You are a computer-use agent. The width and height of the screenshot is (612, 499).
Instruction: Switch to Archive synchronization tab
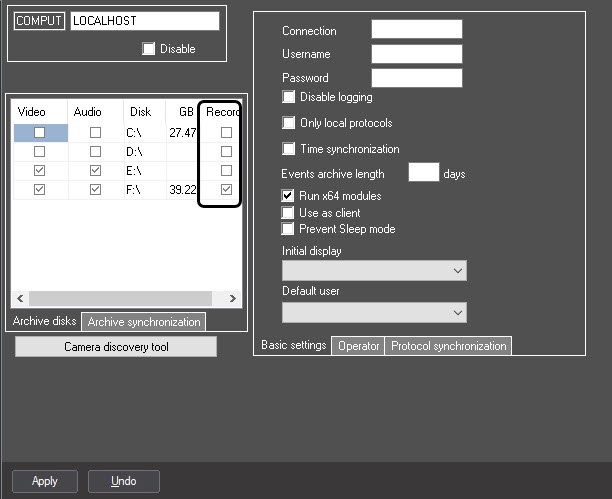click(143, 322)
